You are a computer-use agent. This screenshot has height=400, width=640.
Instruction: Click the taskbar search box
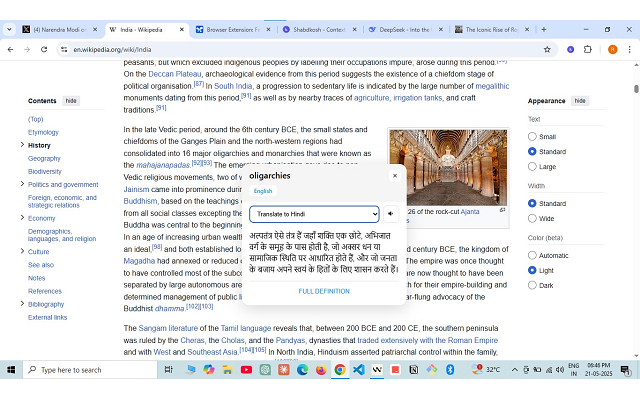pyautogui.click(x=90, y=370)
